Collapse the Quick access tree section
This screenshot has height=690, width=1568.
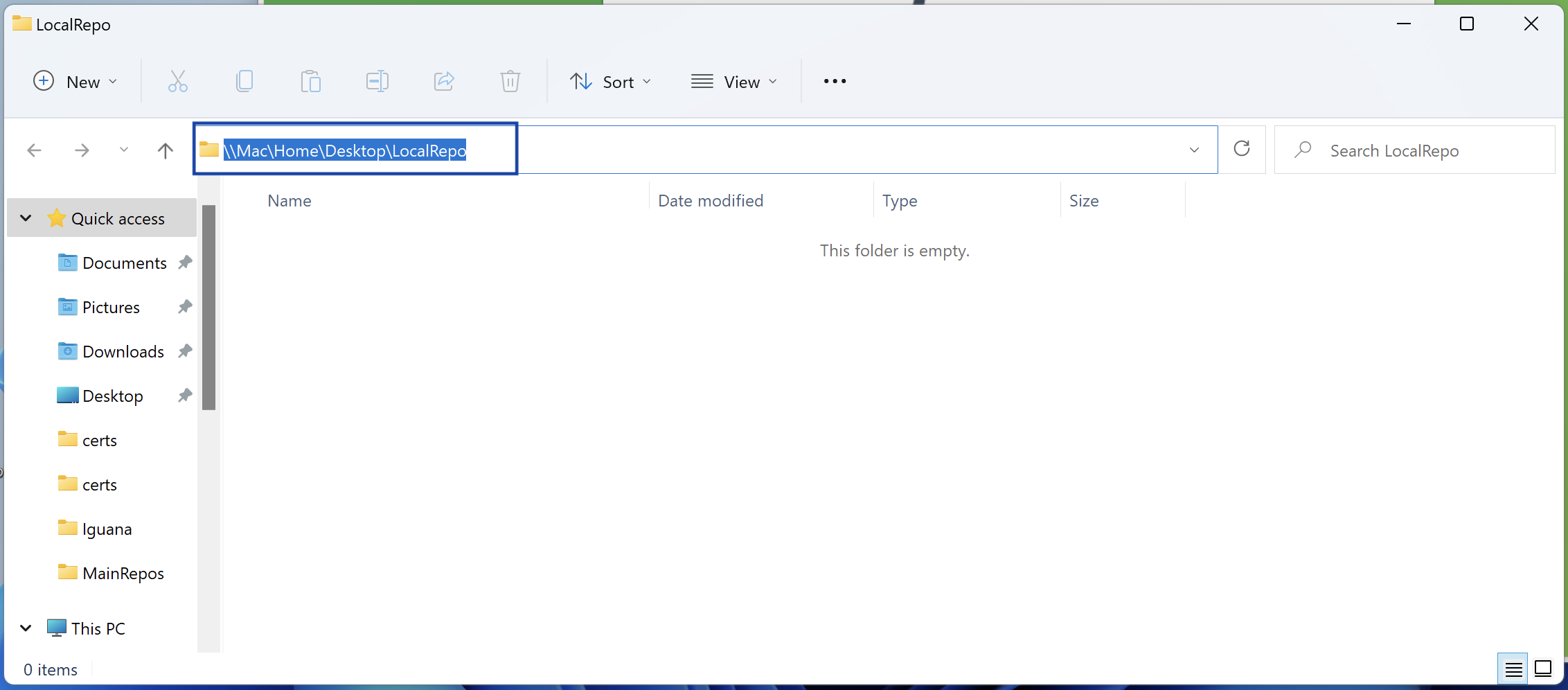[x=26, y=218]
